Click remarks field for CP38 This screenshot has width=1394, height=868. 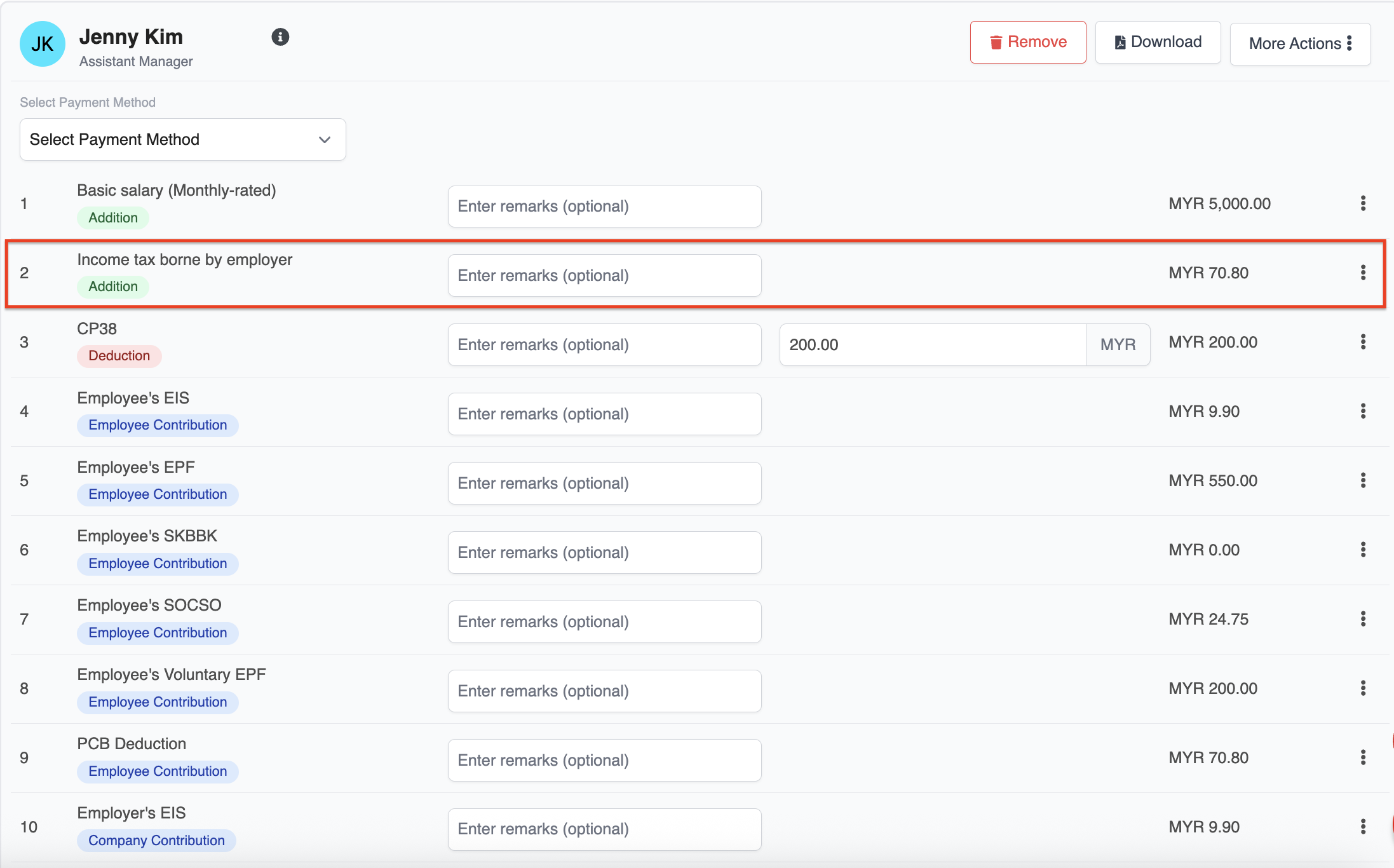click(x=605, y=345)
